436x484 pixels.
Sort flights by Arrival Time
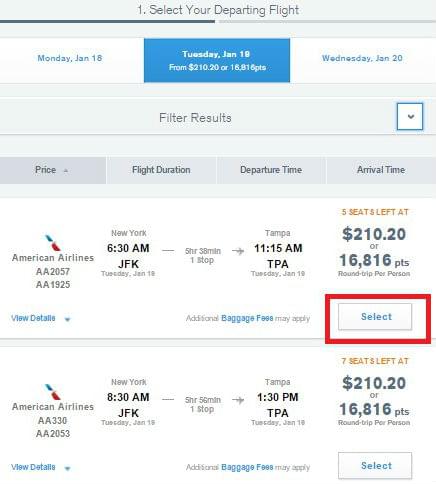click(381, 170)
